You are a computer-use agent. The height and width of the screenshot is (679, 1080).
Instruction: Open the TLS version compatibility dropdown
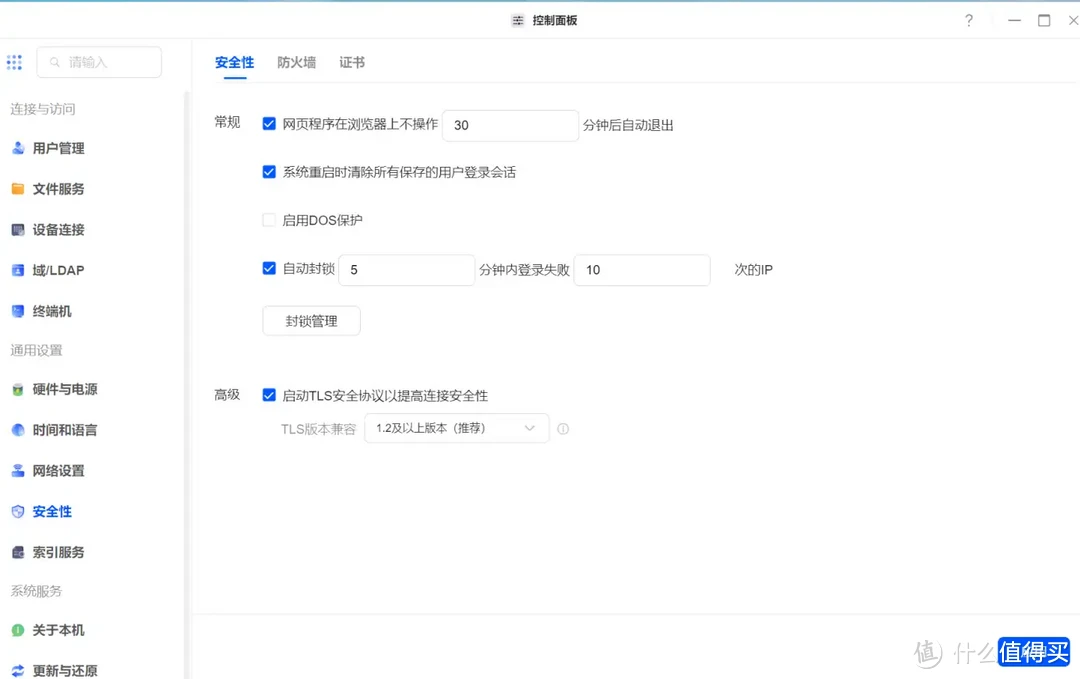(456, 428)
